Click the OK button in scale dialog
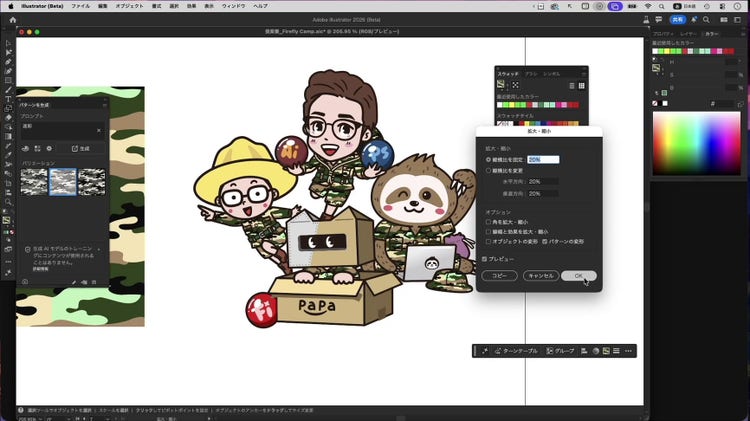Screen dimensions: 750x421 [578, 275]
